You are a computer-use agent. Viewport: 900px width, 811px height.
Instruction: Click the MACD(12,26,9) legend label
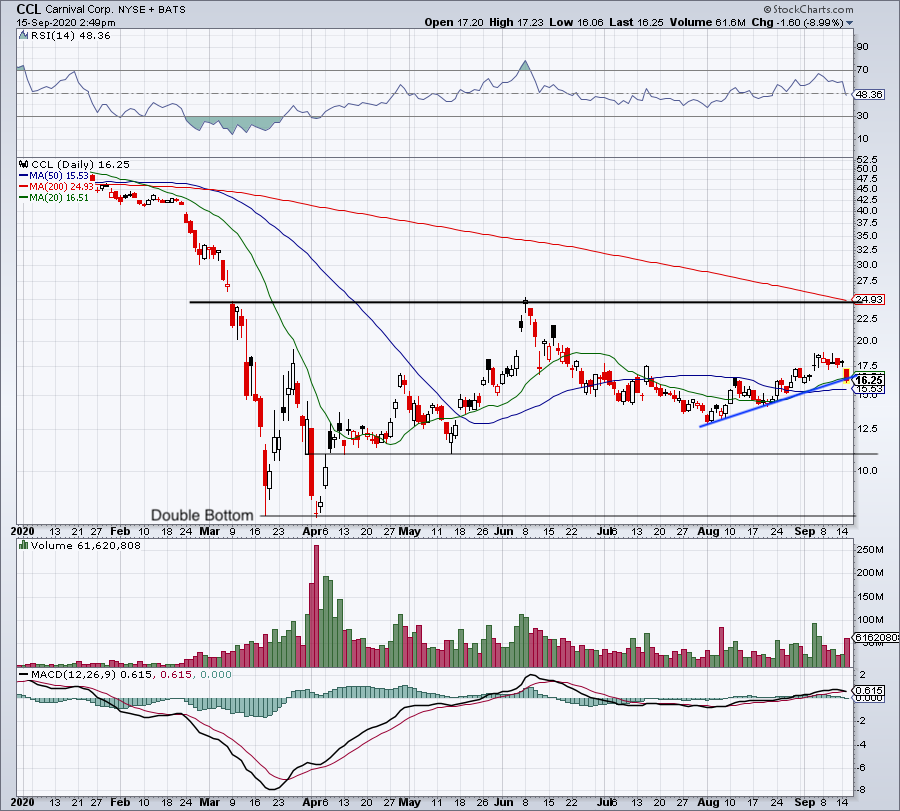(x=73, y=674)
